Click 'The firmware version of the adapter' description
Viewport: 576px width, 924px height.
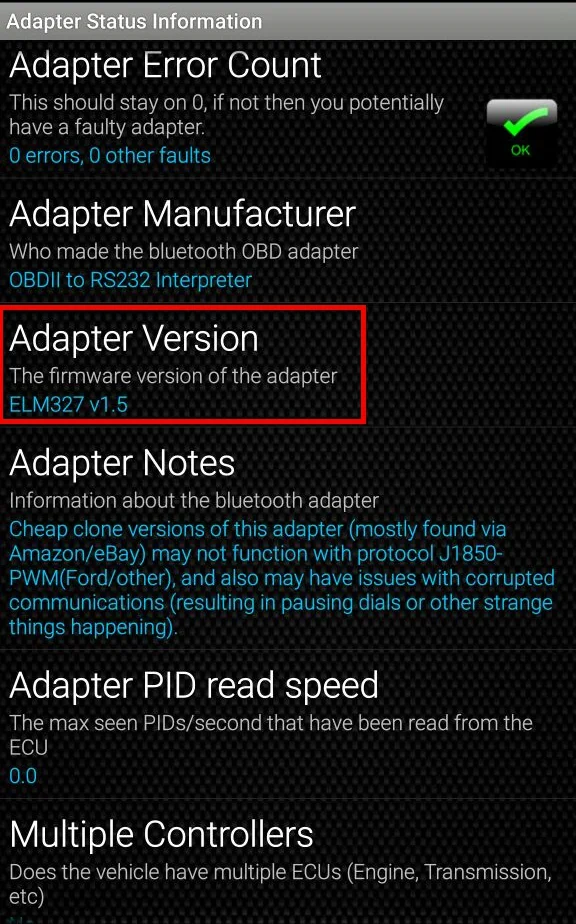pyautogui.click(x=173, y=376)
